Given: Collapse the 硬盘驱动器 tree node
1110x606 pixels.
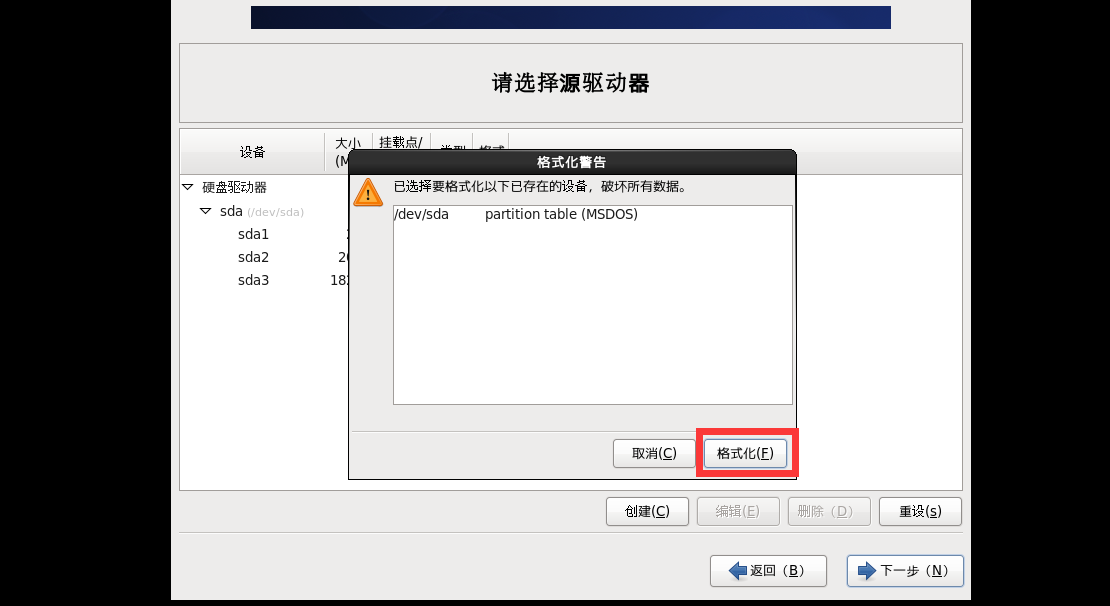Looking at the screenshot, I should (x=188, y=188).
